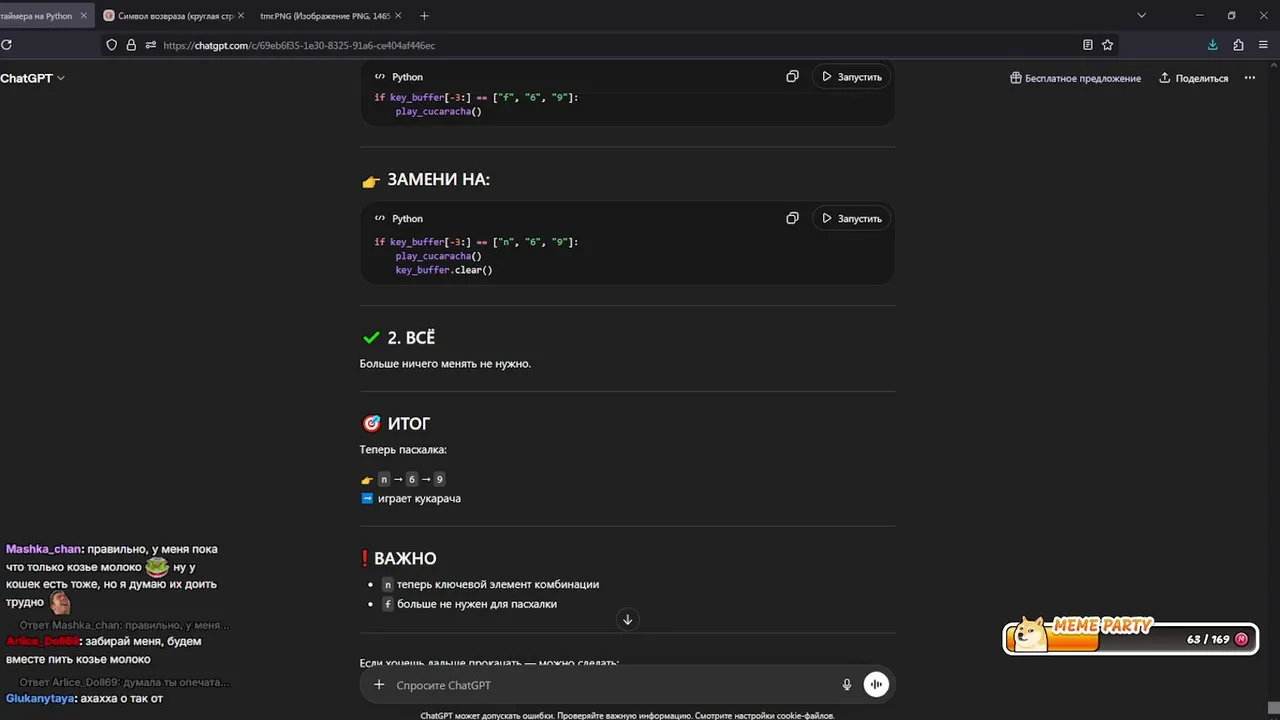Copy the first Python code block
The width and height of the screenshot is (1280, 720).
tap(792, 77)
